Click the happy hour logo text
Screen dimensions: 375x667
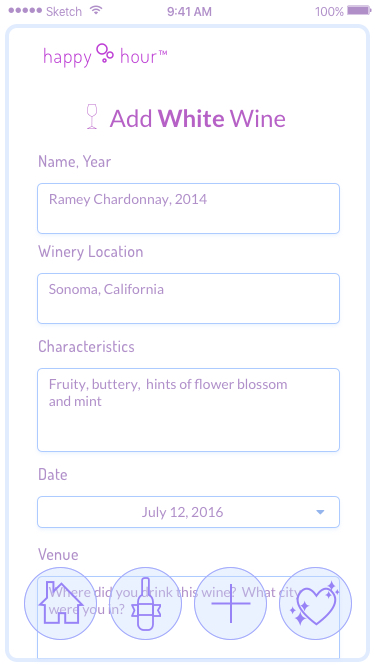pyautogui.click(x=105, y=55)
